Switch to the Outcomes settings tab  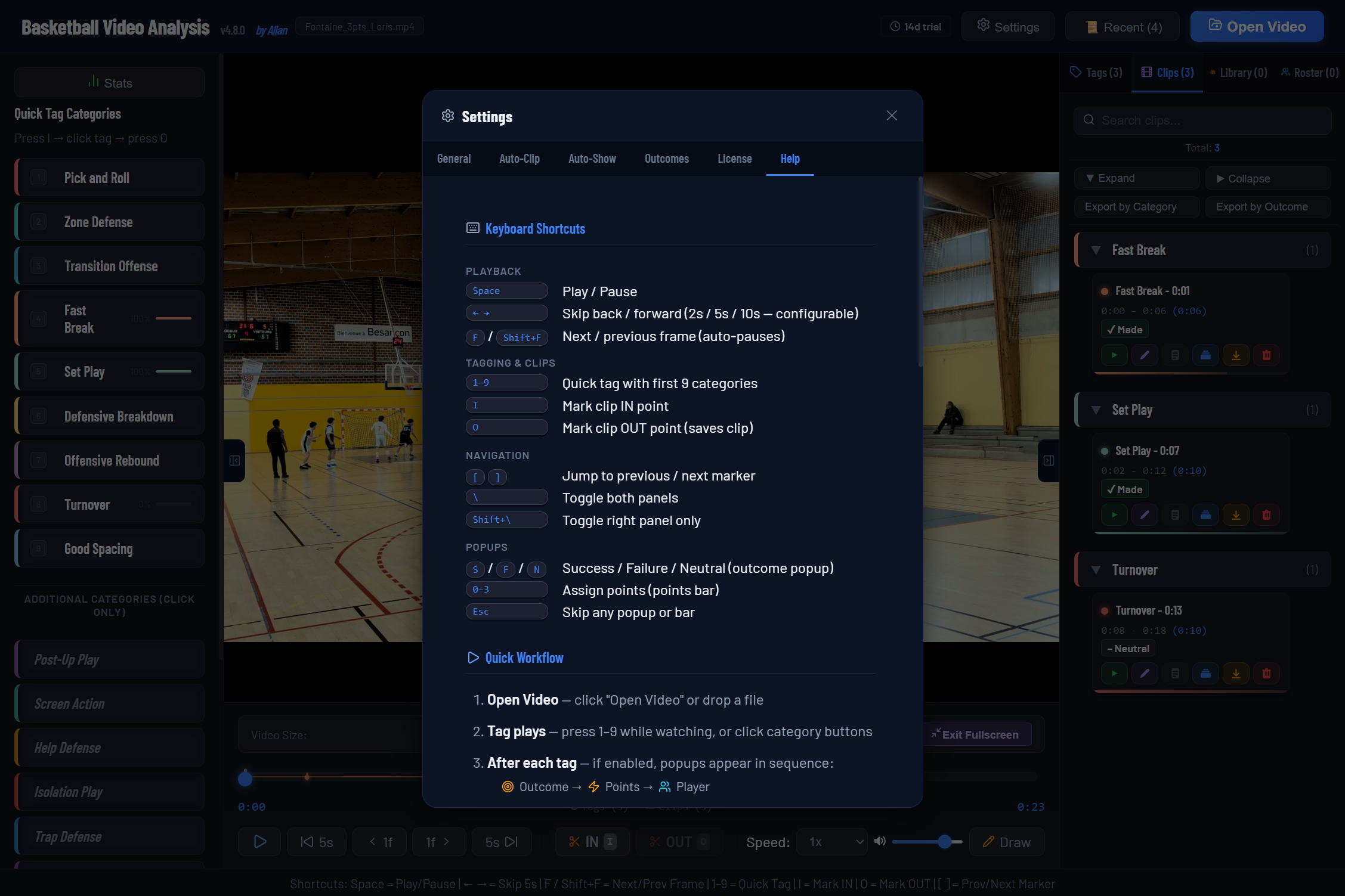click(666, 159)
